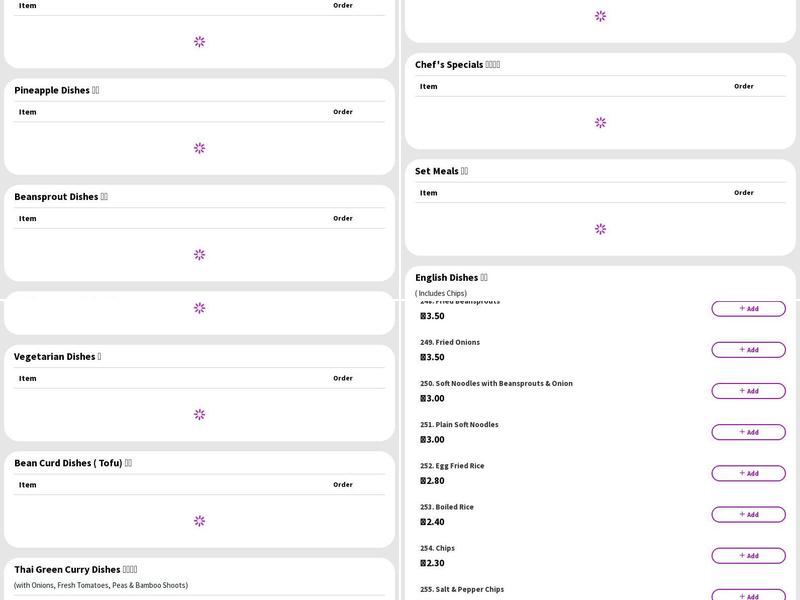This screenshot has width=800, height=600.
Task: Click the Set Meals loading spinner
Action: (x=600, y=229)
